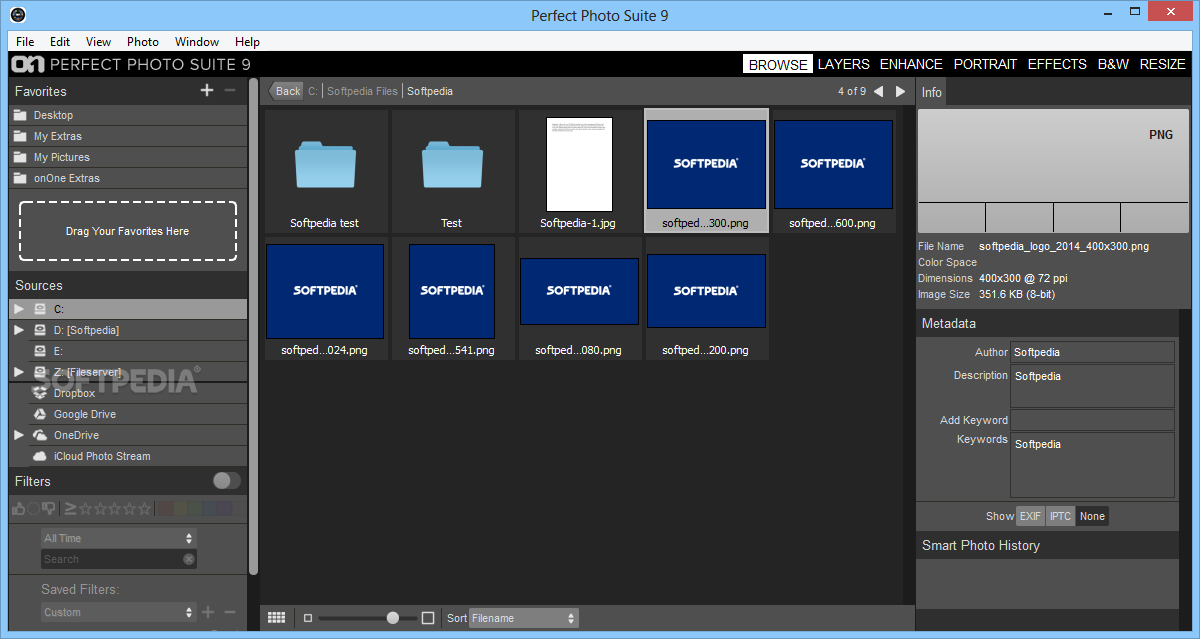Set the filter rating to three stars
Viewport: 1200px width, 639px height.
[114, 508]
